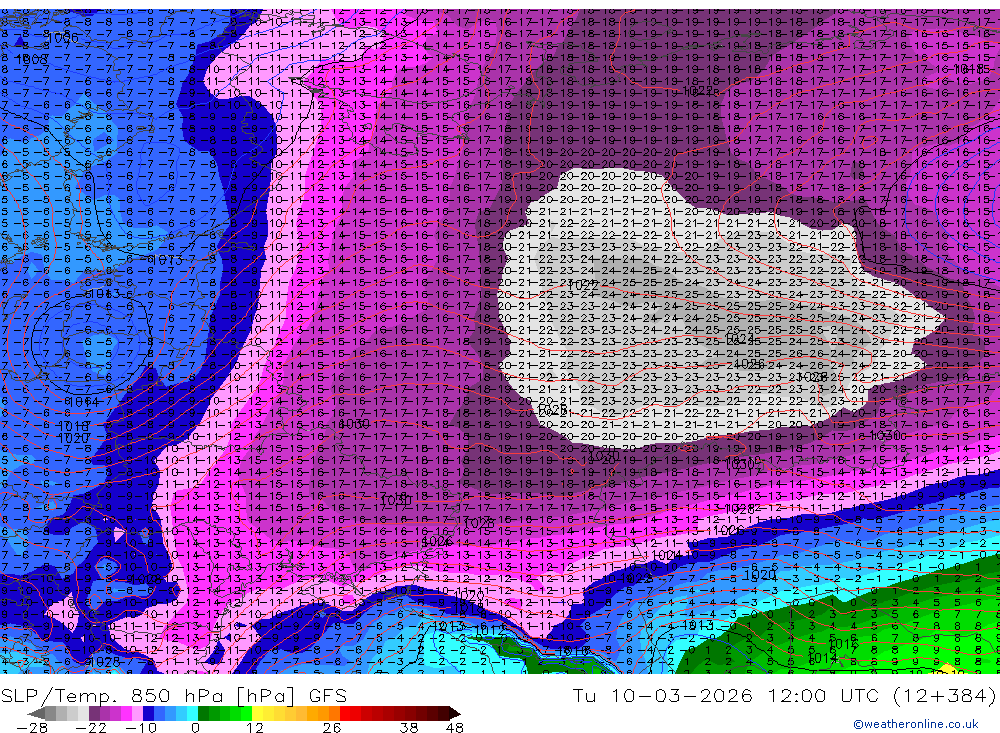Click the '-22' legend value
The height and width of the screenshot is (733, 1000).
91,728
